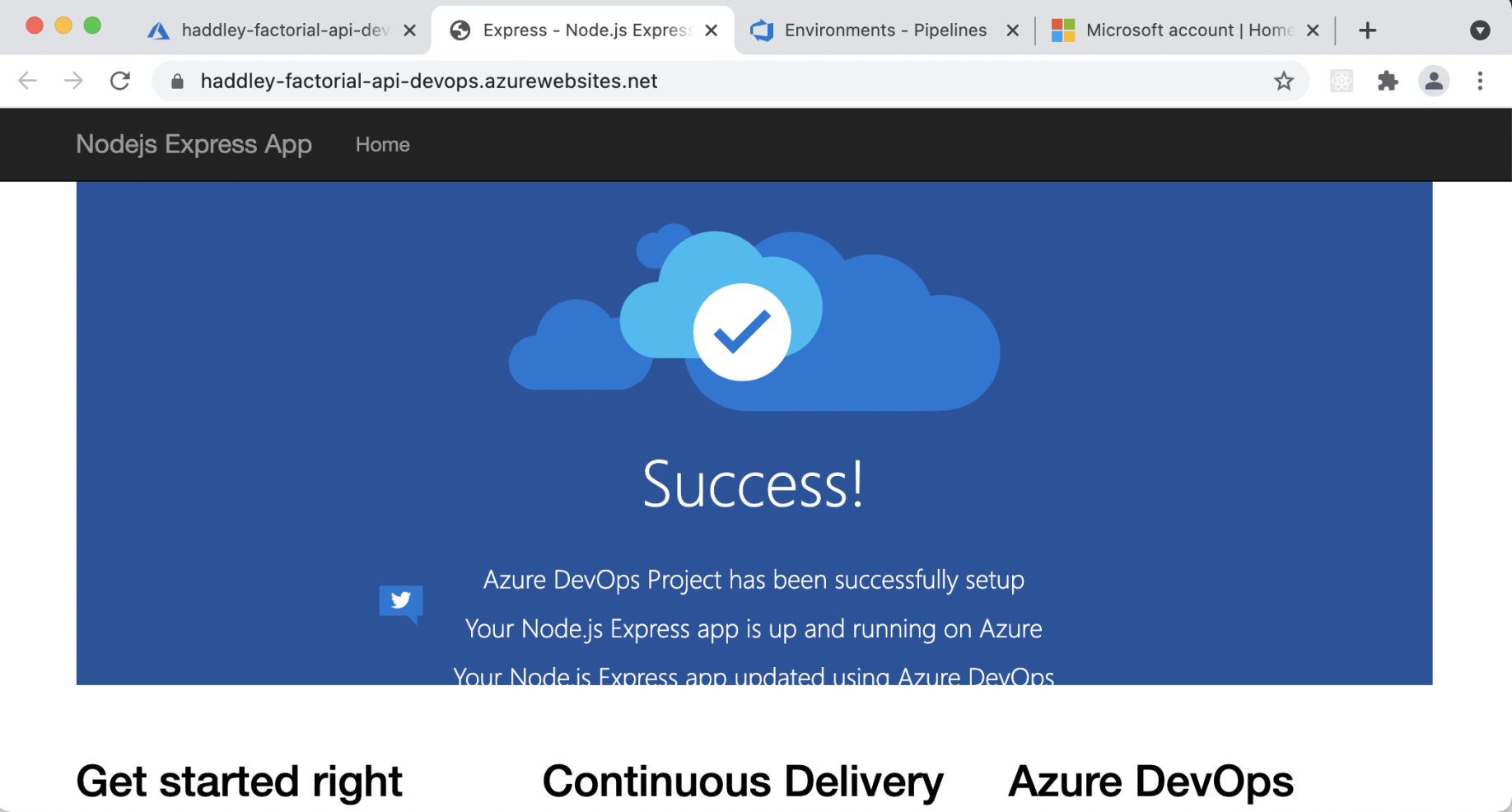This screenshot has width=1512, height=812.
Task: Reload the current page
Action: pyautogui.click(x=120, y=81)
